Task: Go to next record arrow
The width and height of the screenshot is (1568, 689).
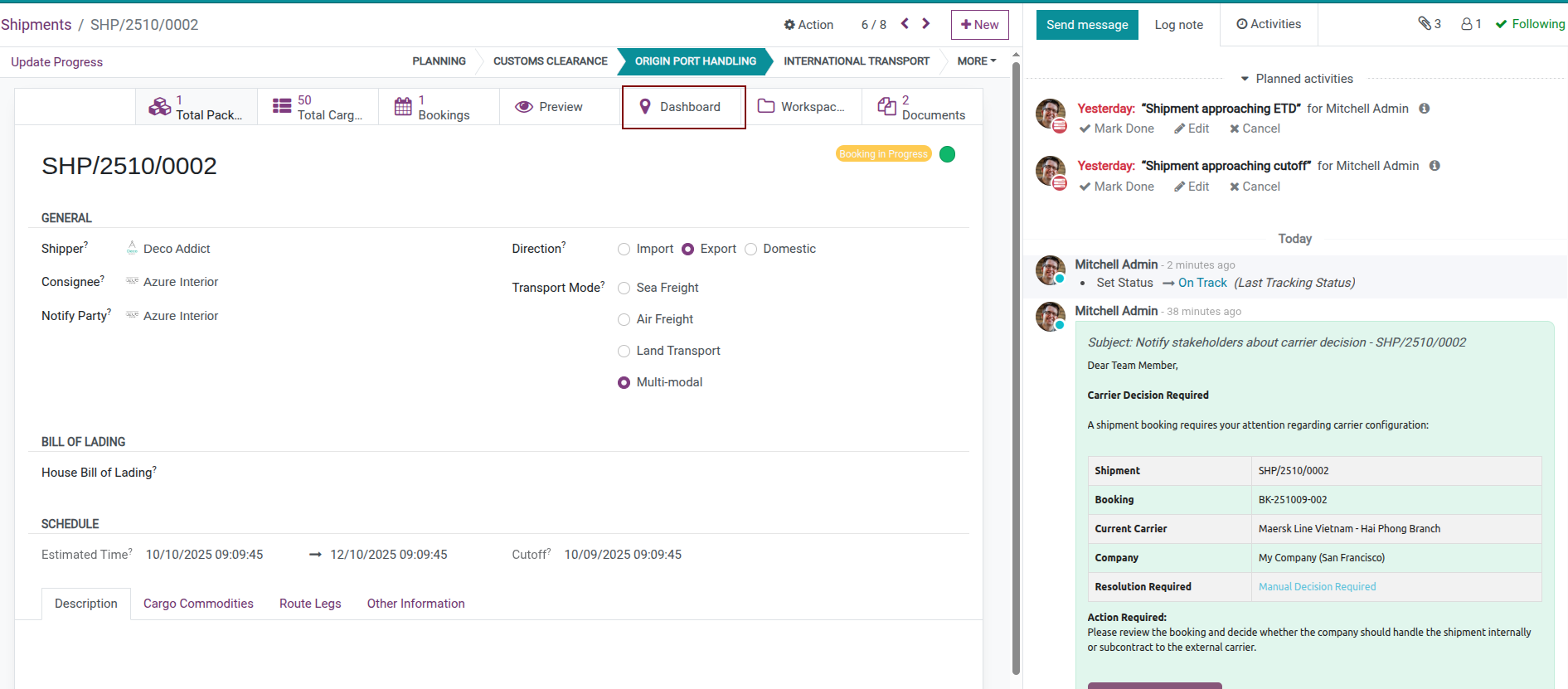Action: point(926,24)
